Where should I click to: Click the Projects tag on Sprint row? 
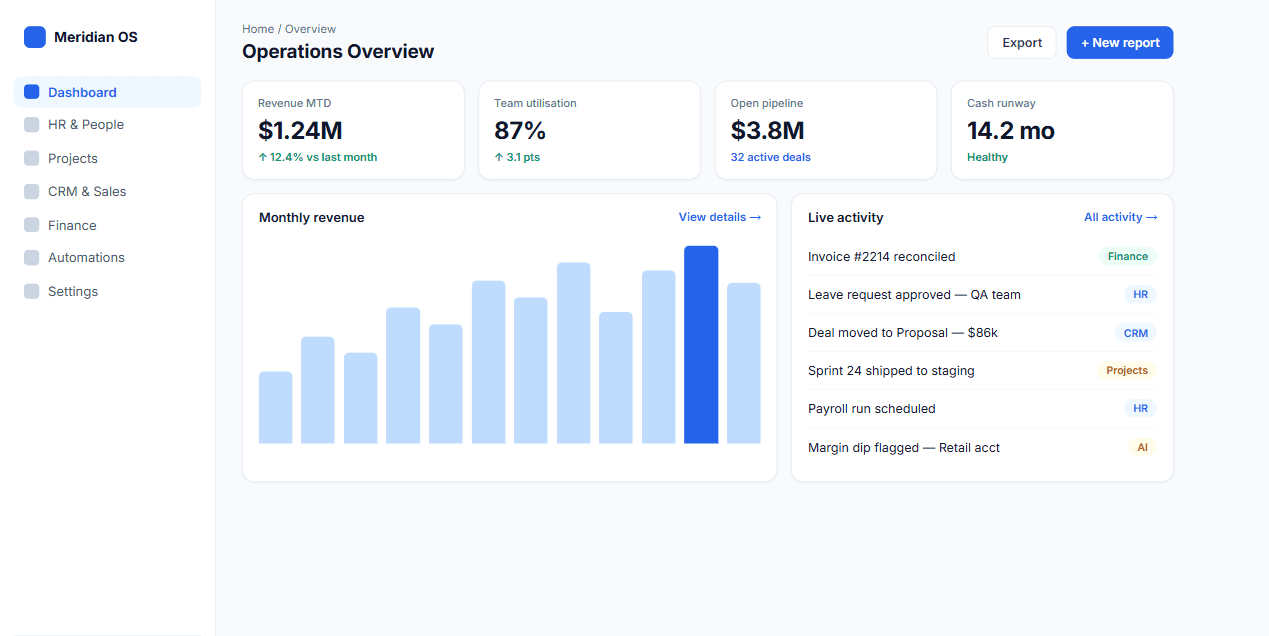tap(1127, 371)
